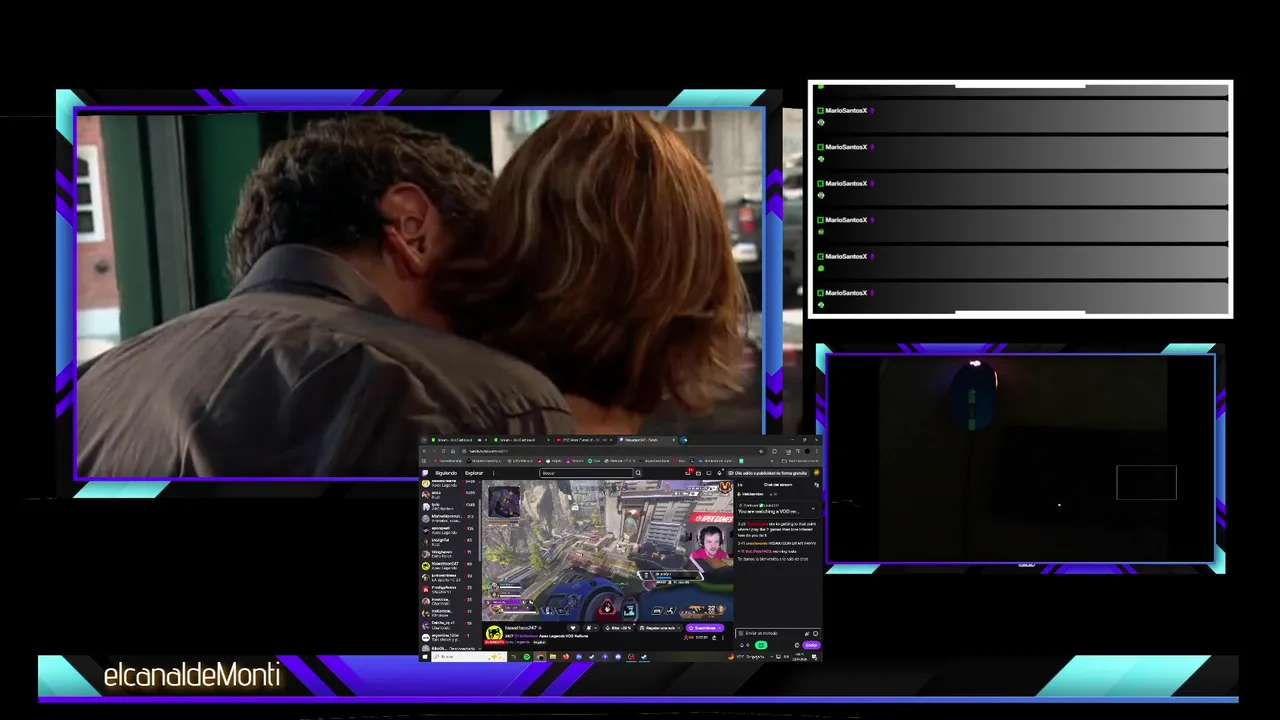Viewport: 1280px width, 720px height.
Task: Click the streamer's yellow channel avatar
Action: coord(493,634)
